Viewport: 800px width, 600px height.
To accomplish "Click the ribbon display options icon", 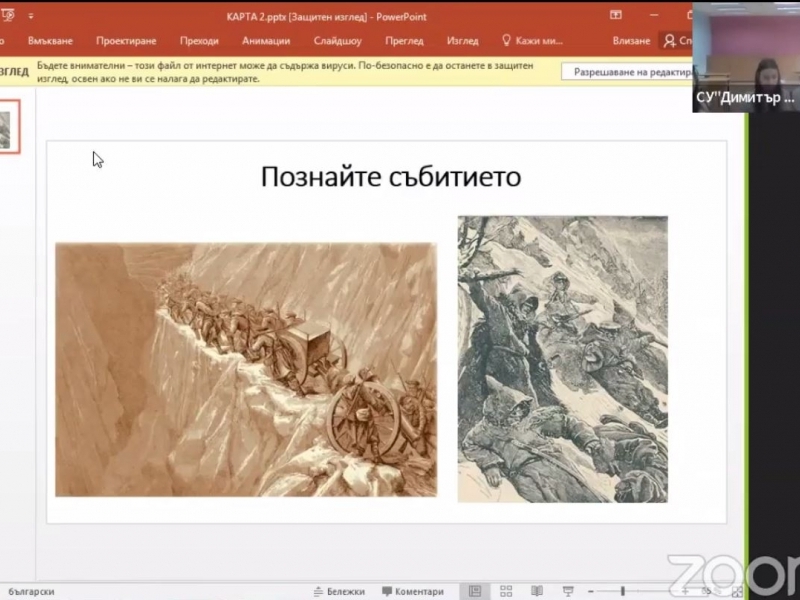I will click(x=616, y=15).
